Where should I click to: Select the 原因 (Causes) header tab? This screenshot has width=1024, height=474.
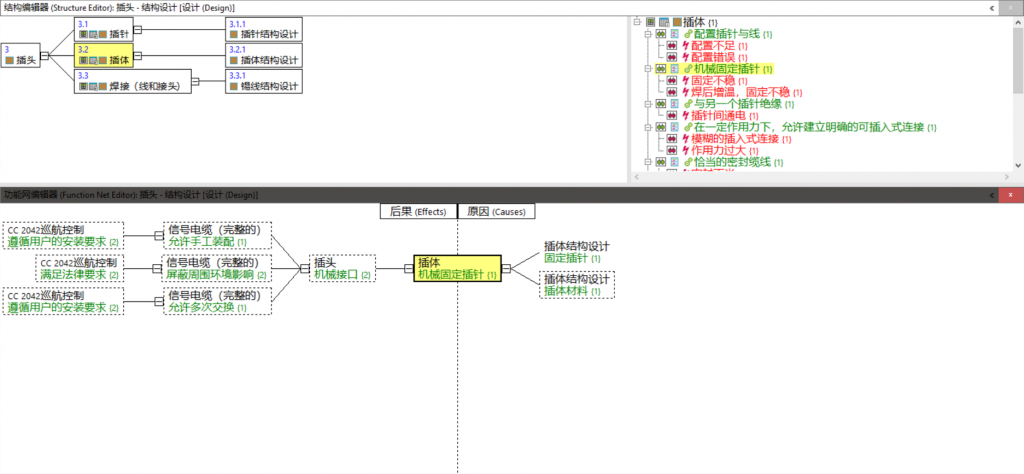tap(497, 211)
